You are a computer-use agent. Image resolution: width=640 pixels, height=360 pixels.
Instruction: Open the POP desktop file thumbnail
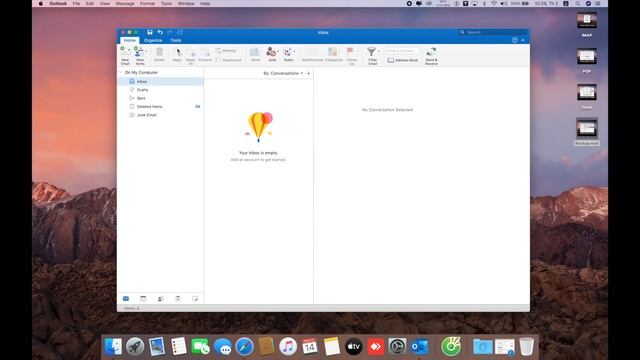[x=587, y=57]
